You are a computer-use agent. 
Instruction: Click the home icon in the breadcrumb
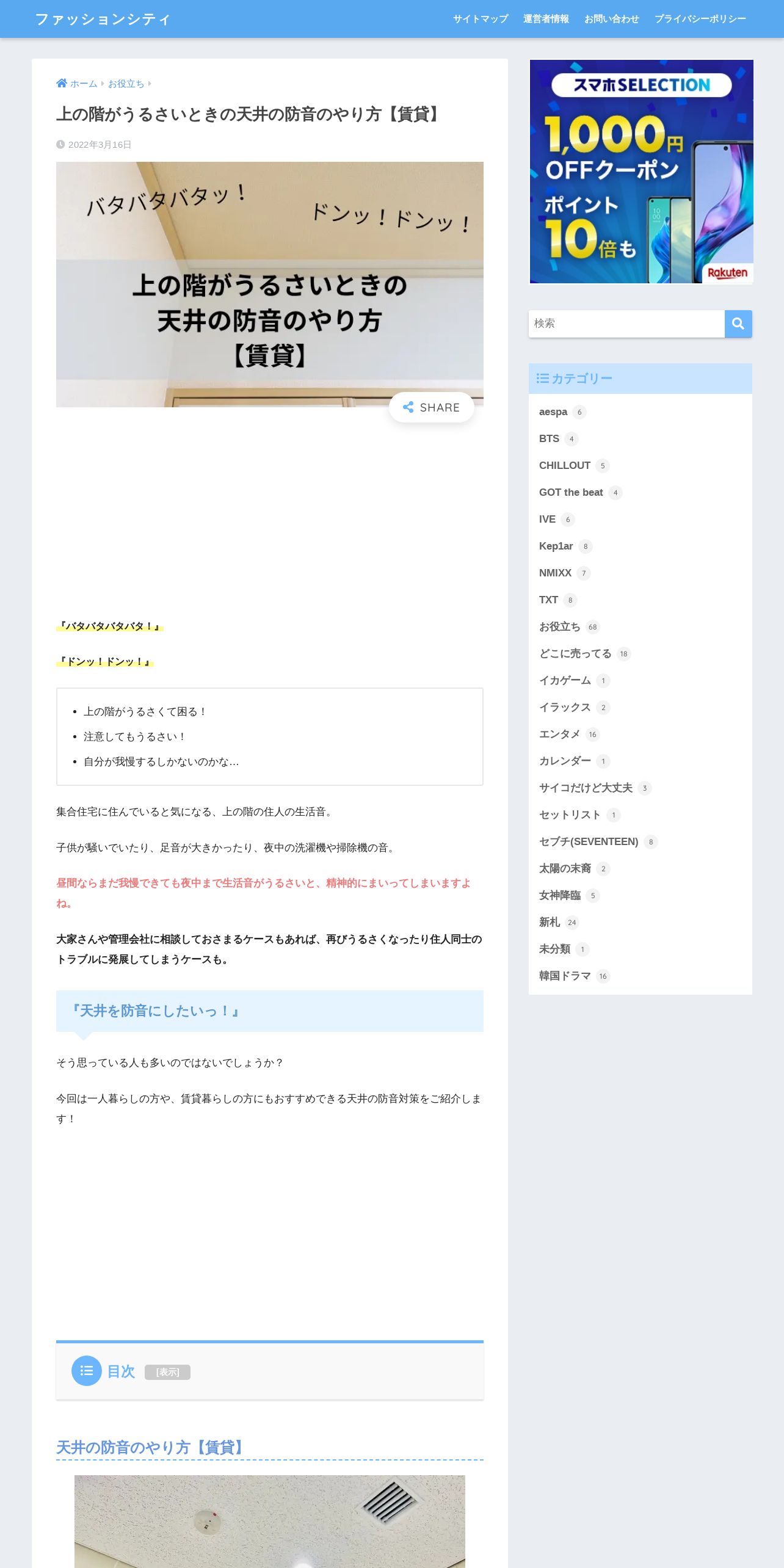[x=62, y=83]
